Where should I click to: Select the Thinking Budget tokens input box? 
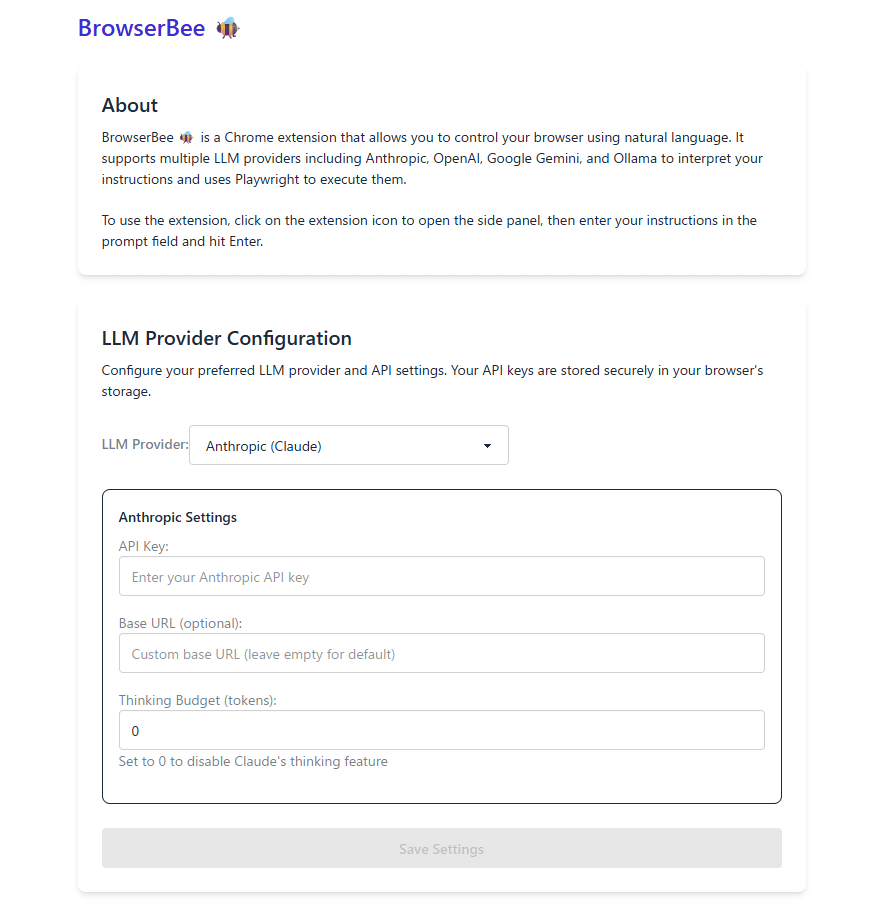point(441,731)
